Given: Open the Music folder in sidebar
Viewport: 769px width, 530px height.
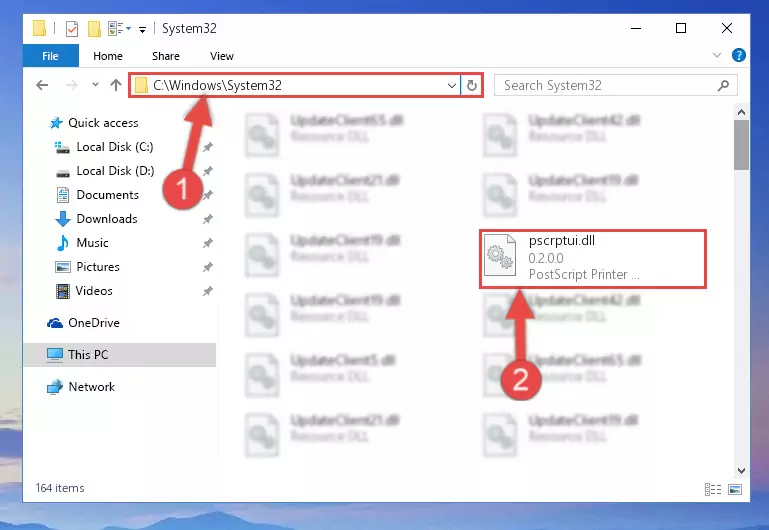Looking at the screenshot, I should [92, 243].
